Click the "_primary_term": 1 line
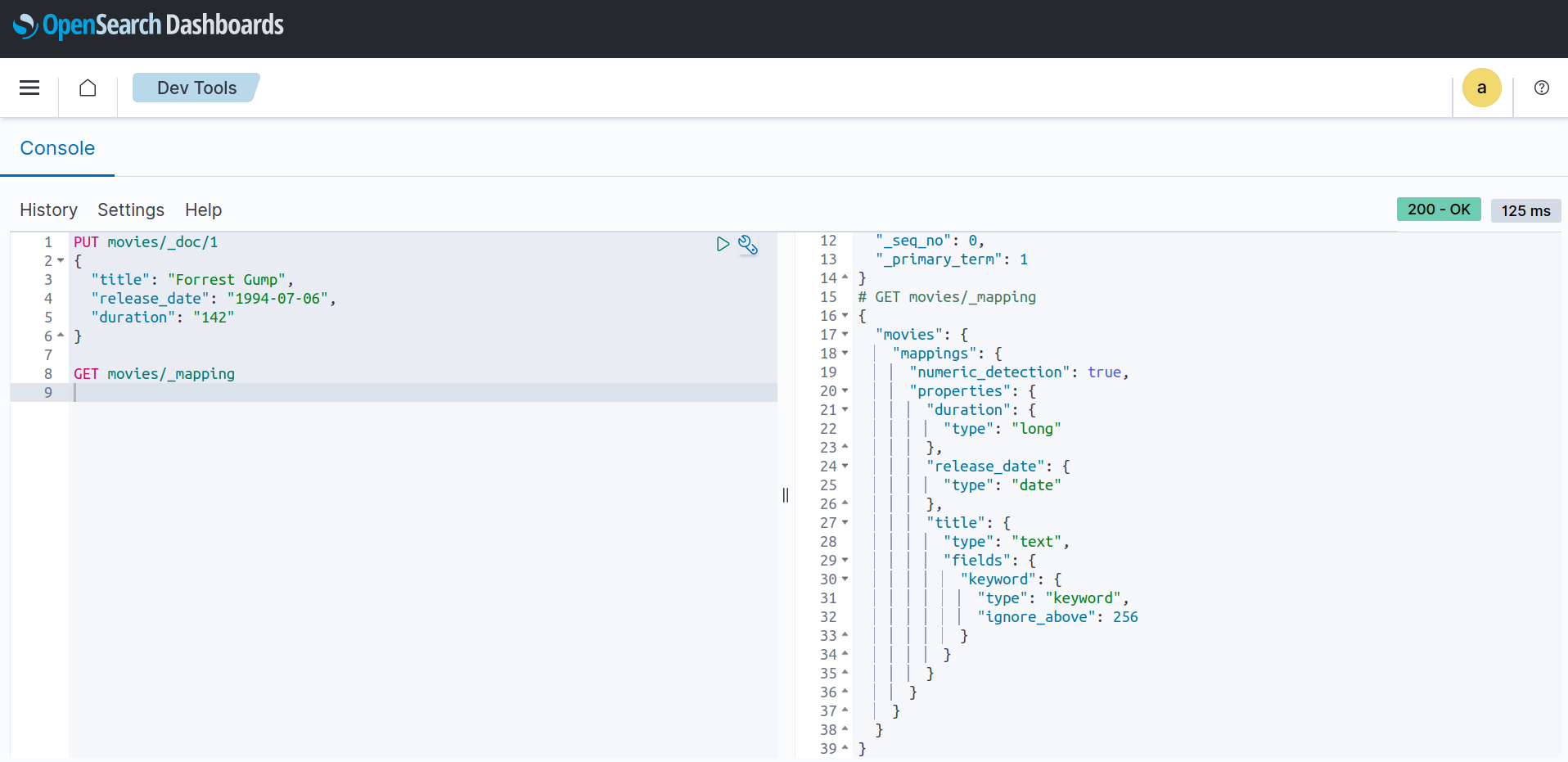1568x762 pixels. (x=952, y=259)
